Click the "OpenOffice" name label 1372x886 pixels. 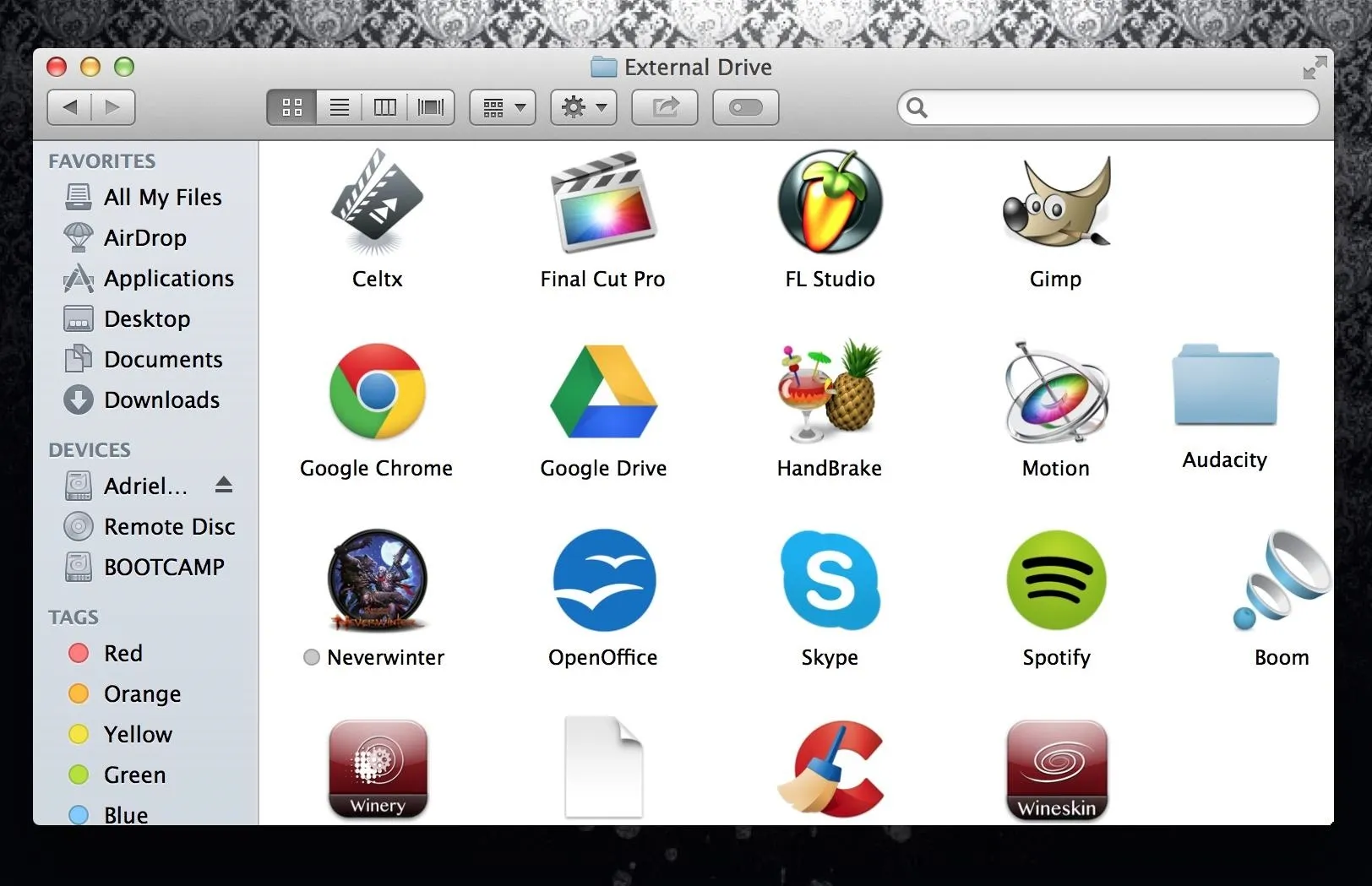pyautogui.click(x=603, y=657)
